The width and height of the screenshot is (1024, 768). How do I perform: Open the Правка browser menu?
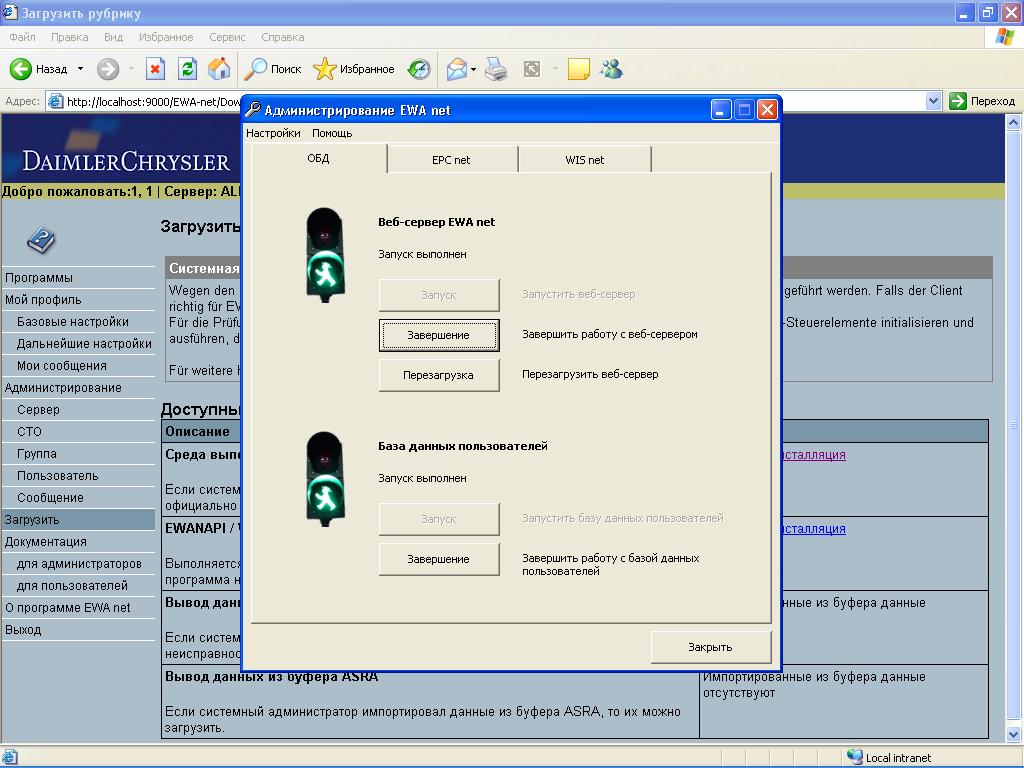point(69,37)
